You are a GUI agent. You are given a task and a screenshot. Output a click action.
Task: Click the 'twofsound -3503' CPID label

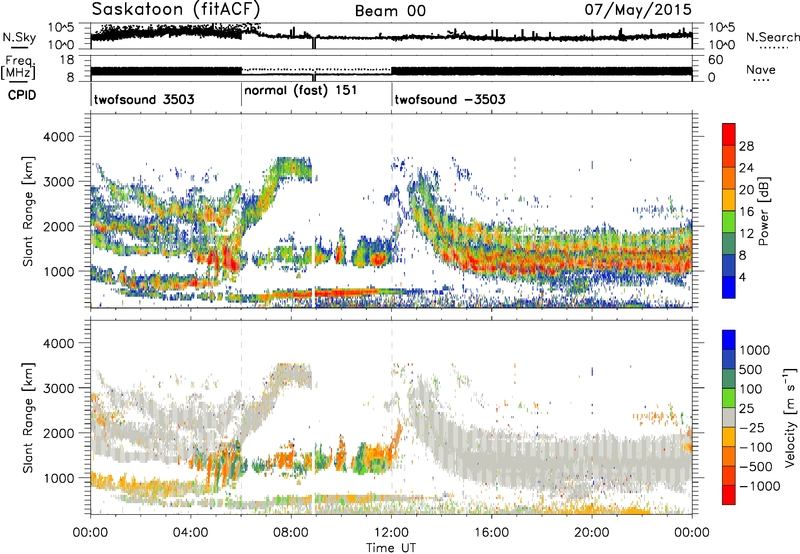(450, 99)
